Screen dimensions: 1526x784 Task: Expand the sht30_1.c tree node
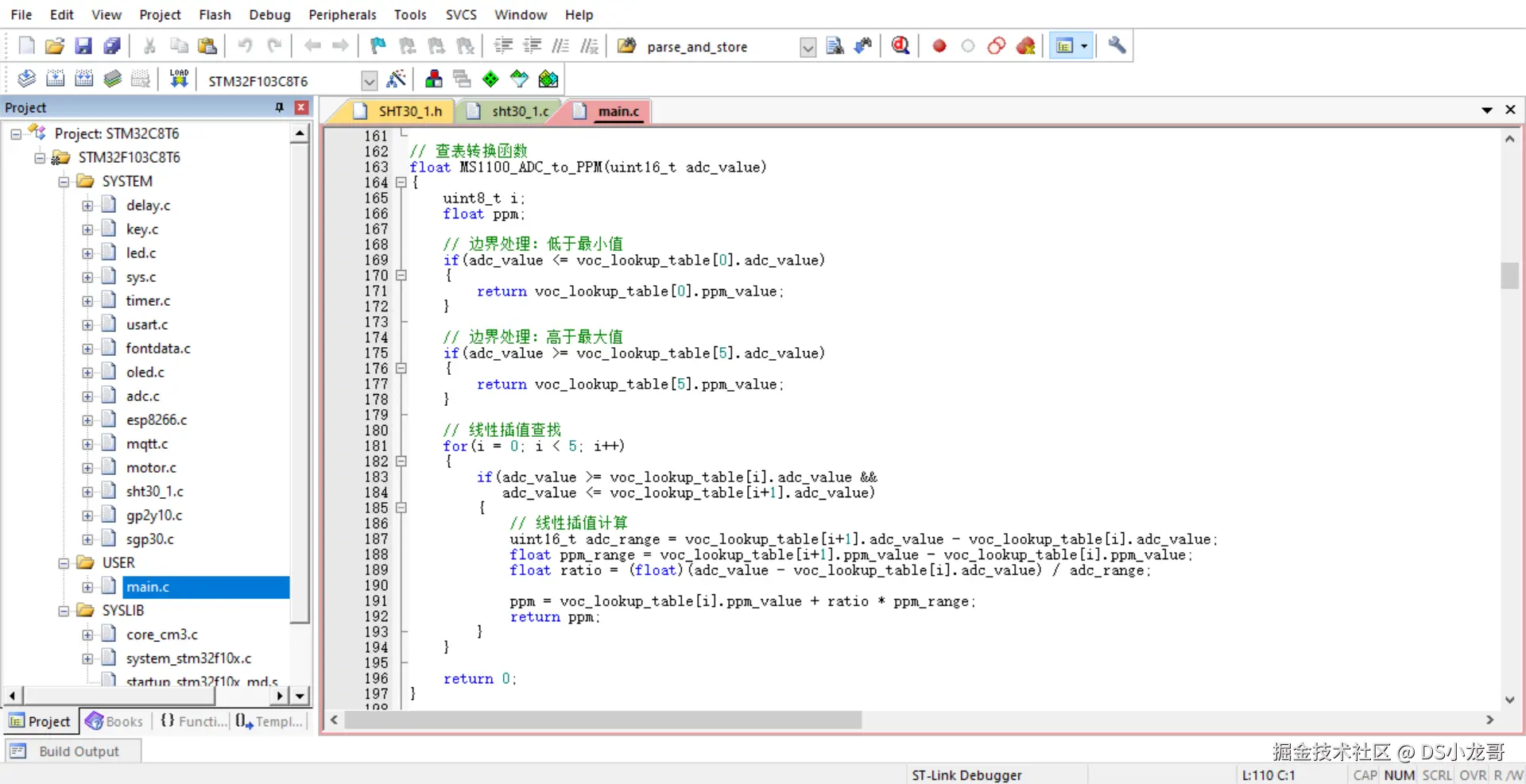[87, 492]
